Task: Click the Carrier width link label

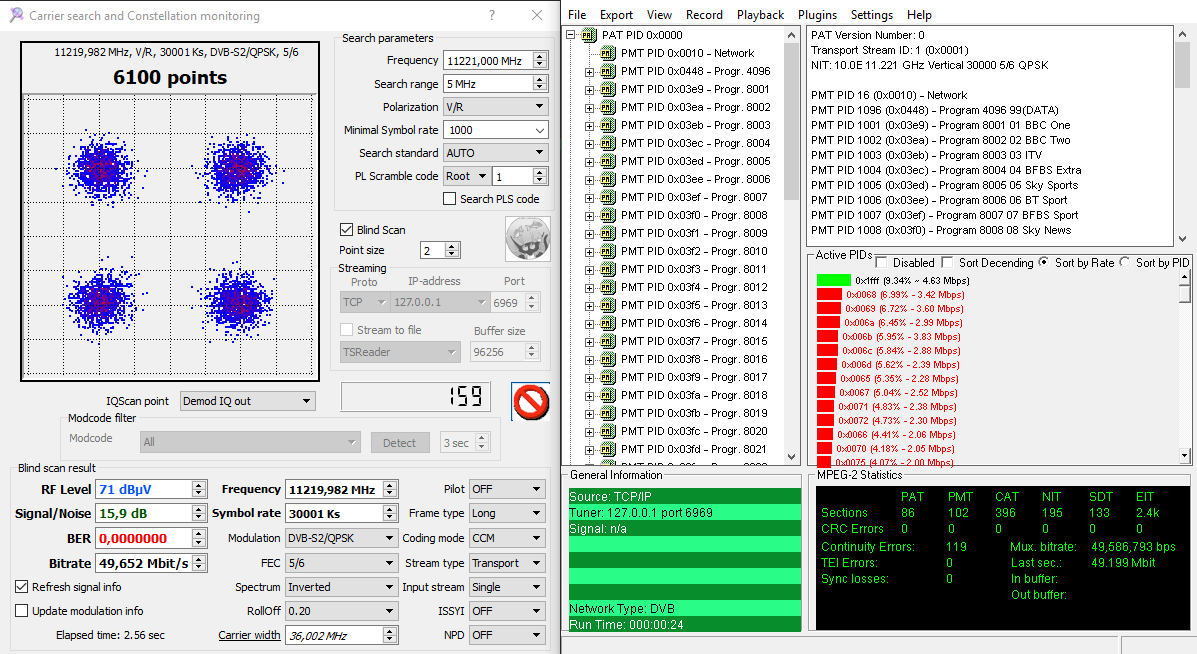Action: tap(249, 635)
